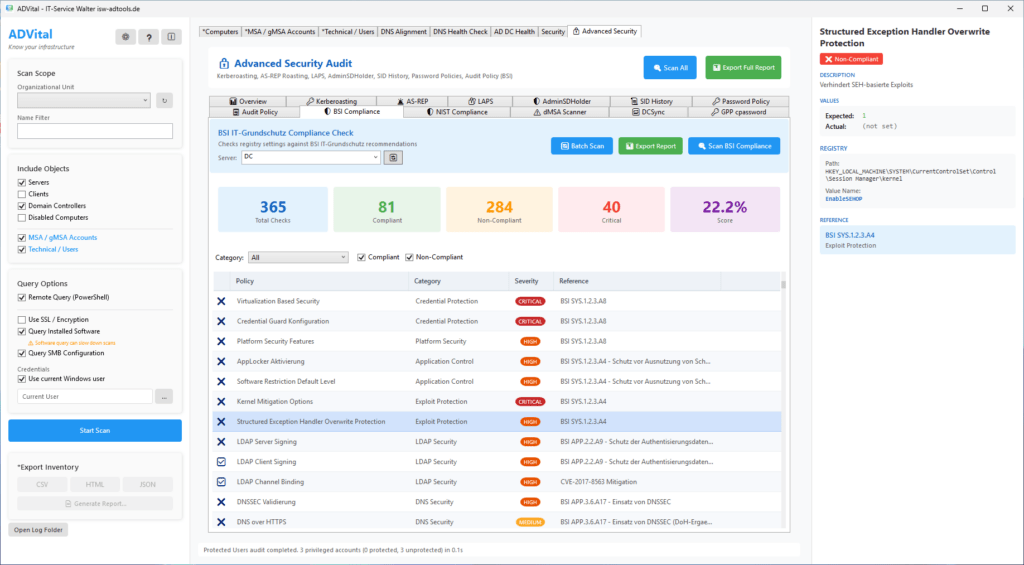Select the Kernel Mitigation Options row text
This screenshot has width=1024, height=565.
[x=275, y=402]
